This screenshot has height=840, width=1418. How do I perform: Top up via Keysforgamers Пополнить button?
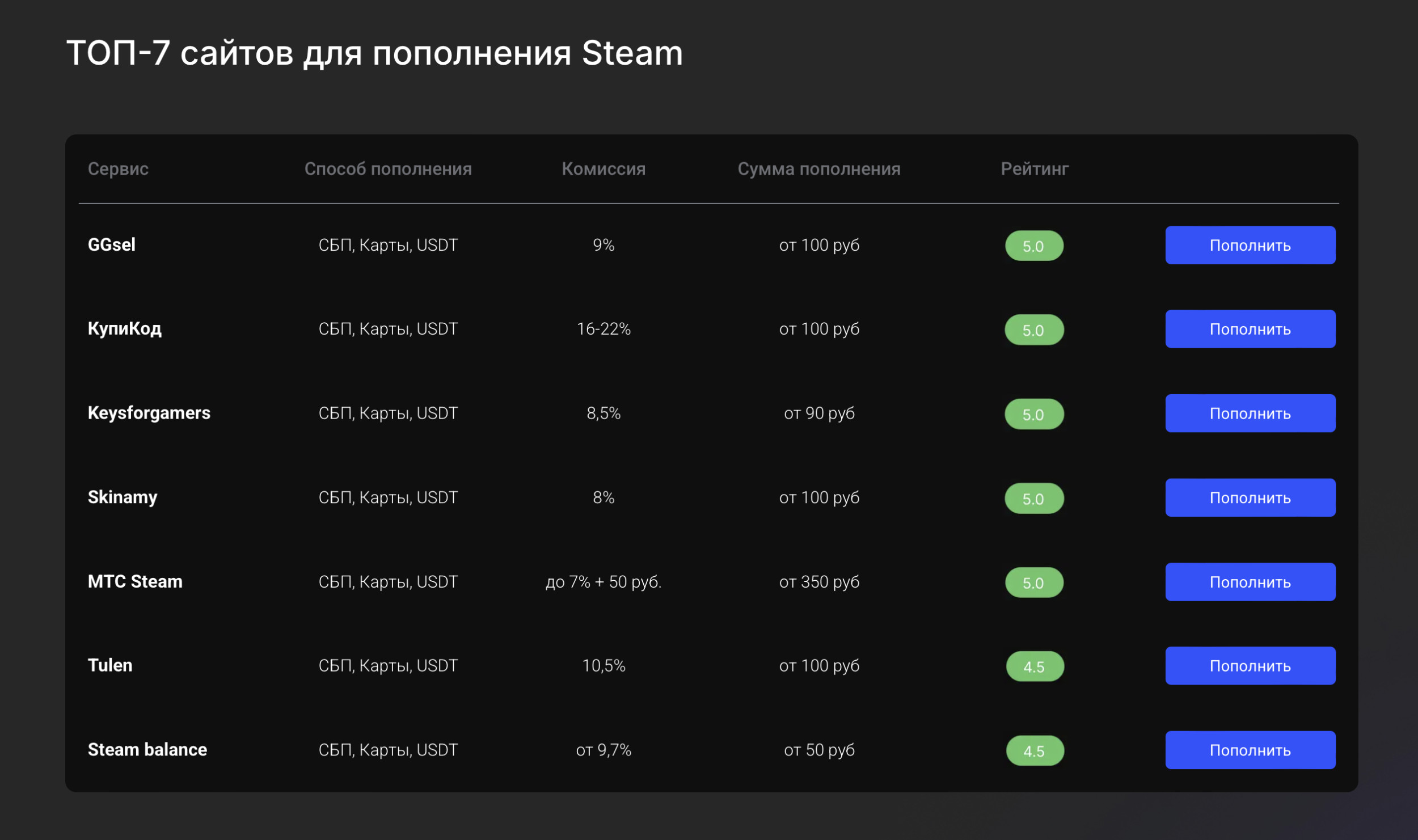(x=1250, y=413)
